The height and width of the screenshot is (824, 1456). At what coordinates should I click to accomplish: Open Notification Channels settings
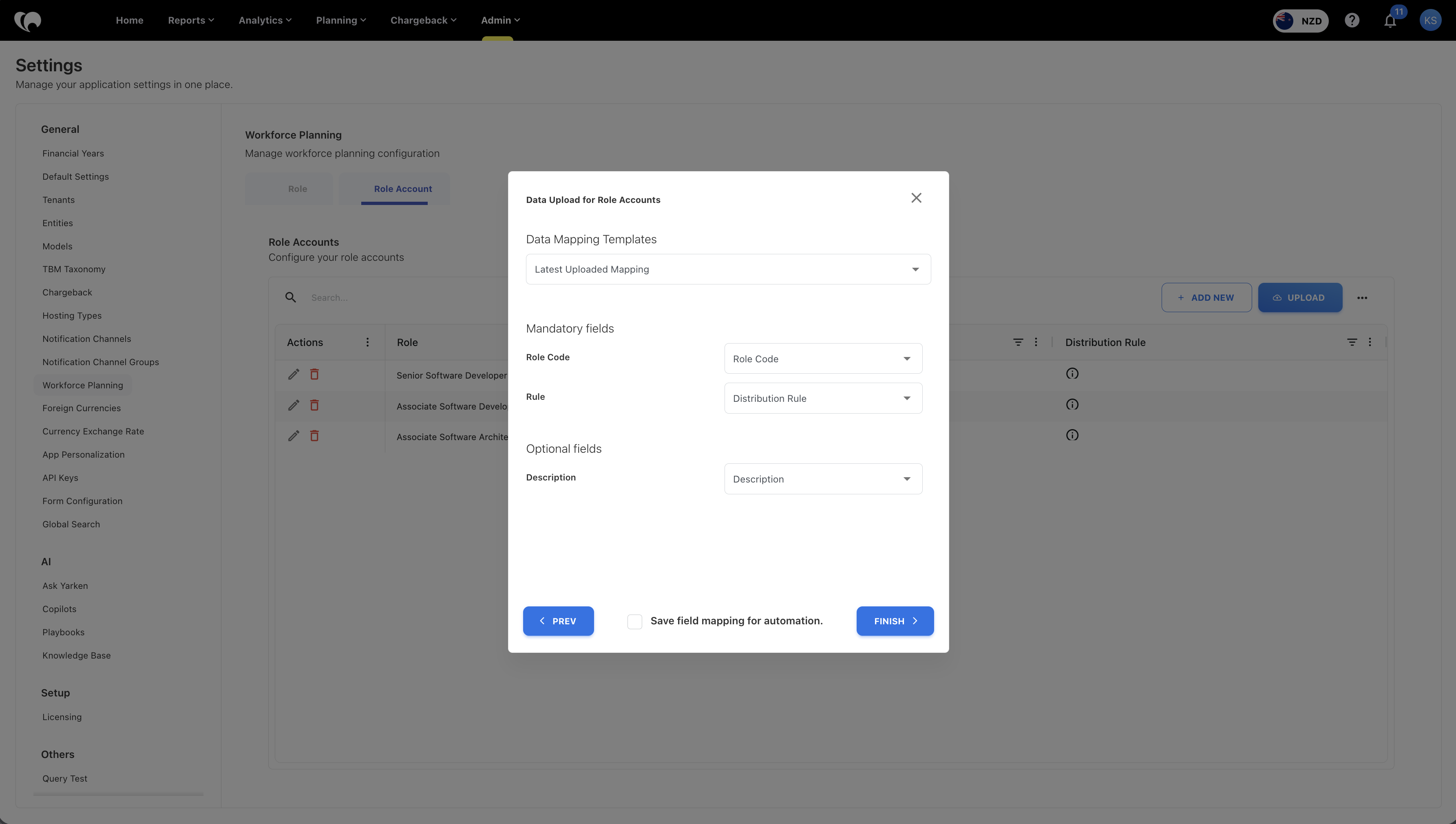pyautogui.click(x=86, y=338)
